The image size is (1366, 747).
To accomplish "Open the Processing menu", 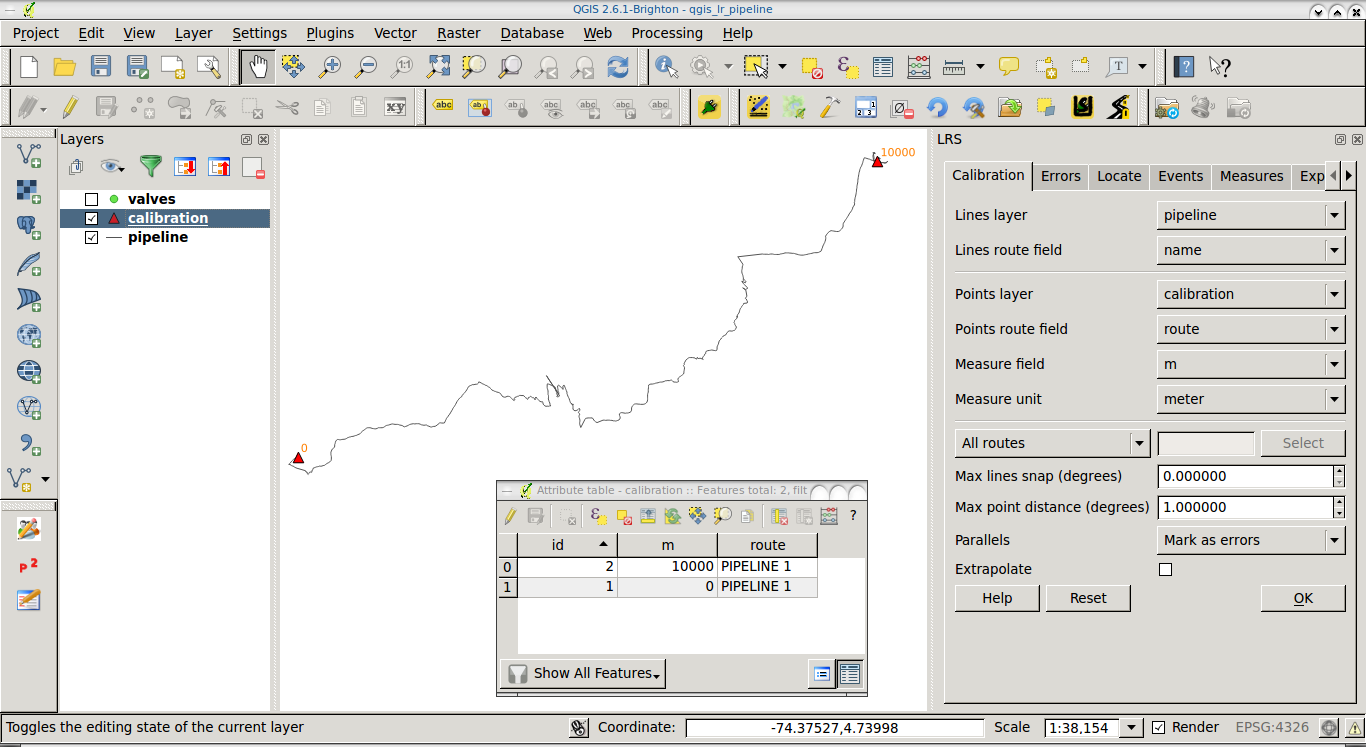I will (x=667, y=33).
